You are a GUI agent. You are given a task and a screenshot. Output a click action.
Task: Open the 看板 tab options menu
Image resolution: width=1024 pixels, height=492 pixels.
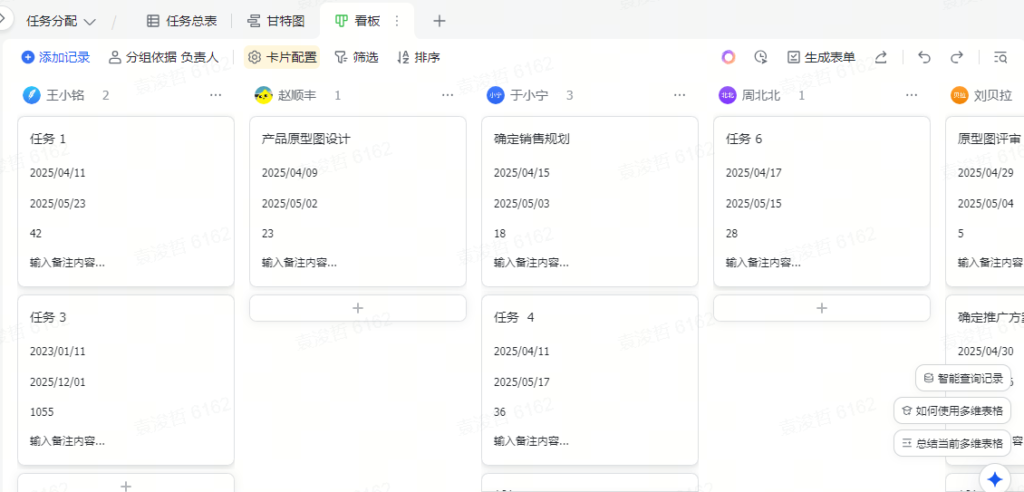coord(396,21)
